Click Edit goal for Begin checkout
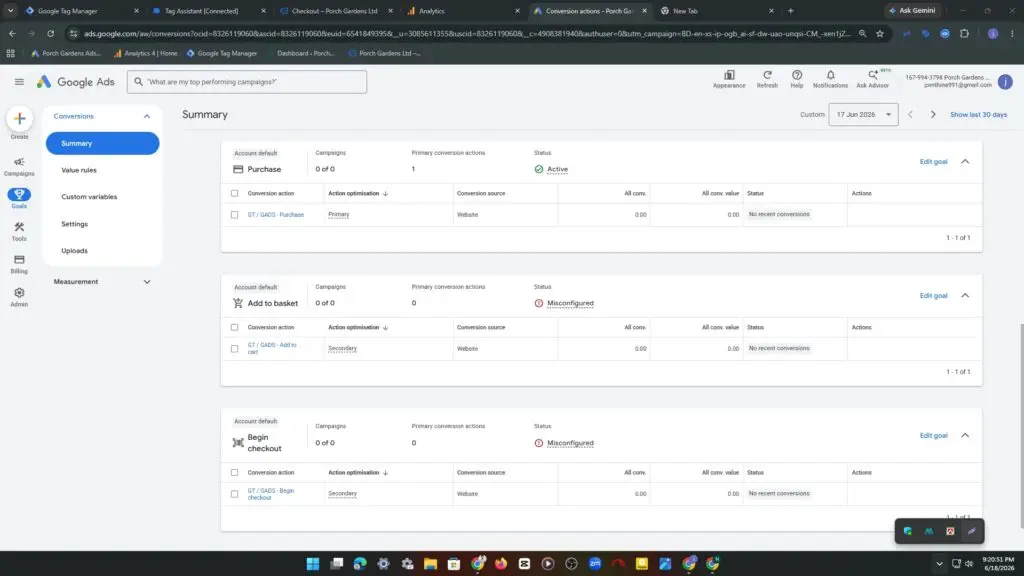 click(x=933, y=435)
